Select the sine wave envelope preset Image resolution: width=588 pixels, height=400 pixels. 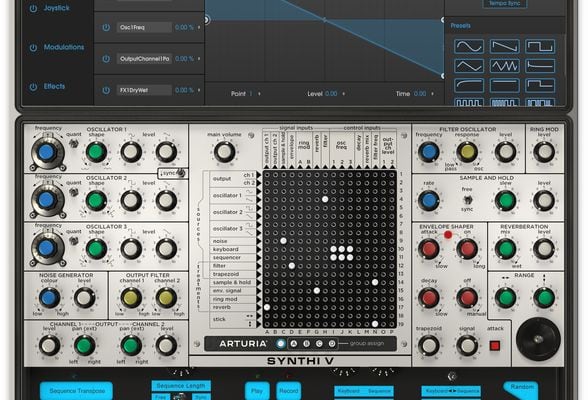click(469, 46)
